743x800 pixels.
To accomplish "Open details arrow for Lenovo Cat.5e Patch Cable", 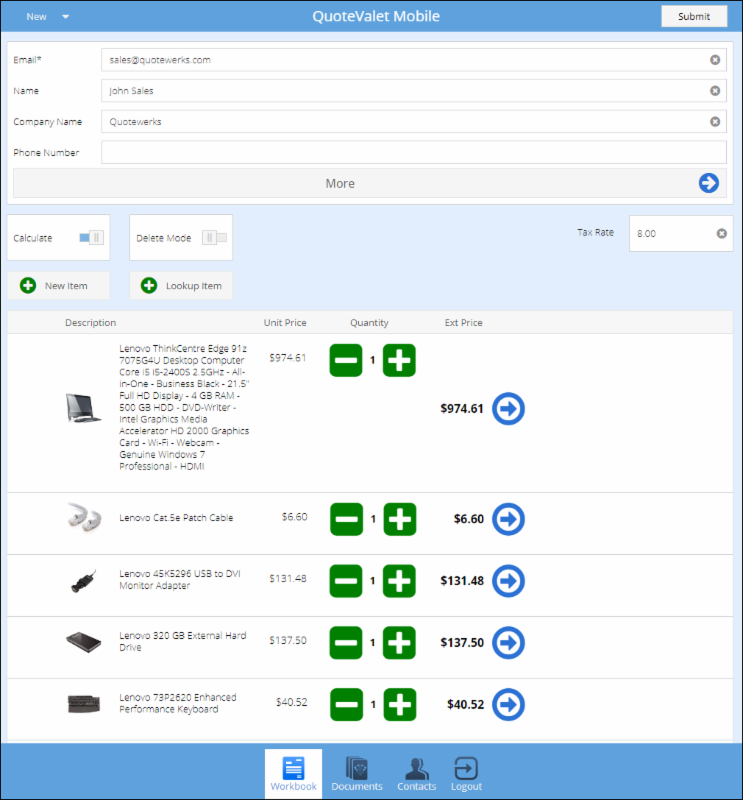I will 508,519.
